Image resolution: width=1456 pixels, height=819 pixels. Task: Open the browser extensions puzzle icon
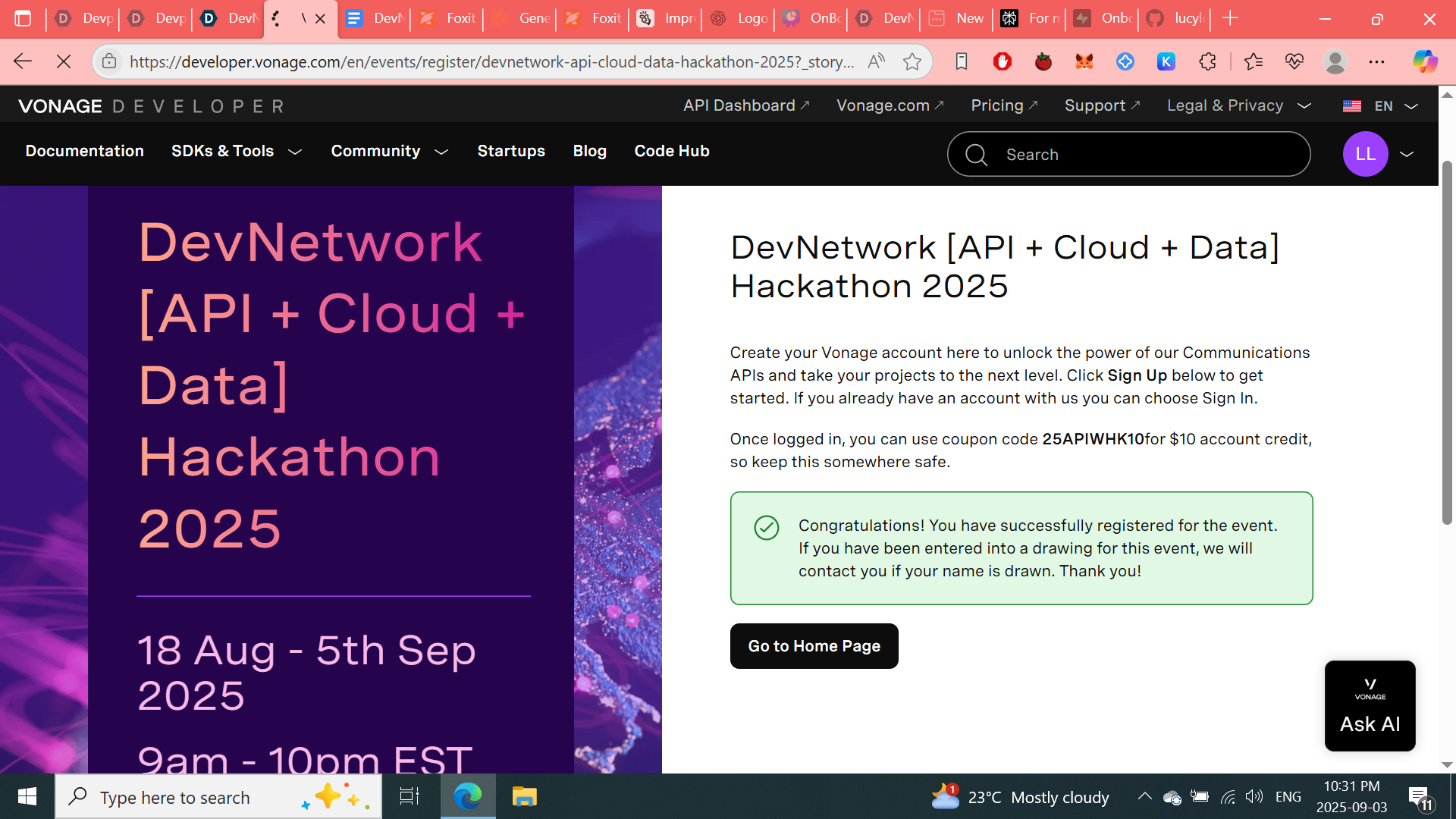tap(1207, 61)
